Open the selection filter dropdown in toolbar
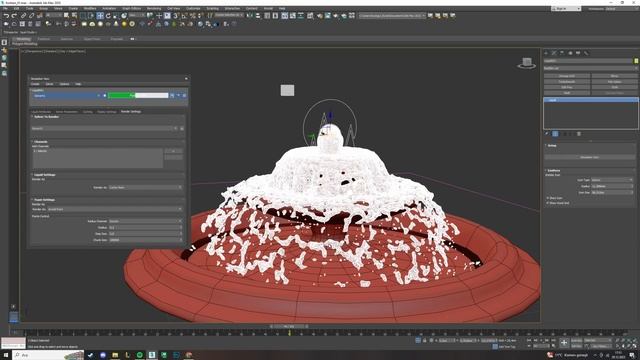 coord(53,16)
